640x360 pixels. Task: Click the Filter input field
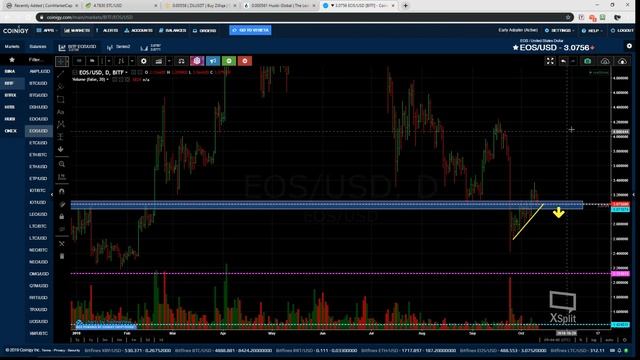38,60
